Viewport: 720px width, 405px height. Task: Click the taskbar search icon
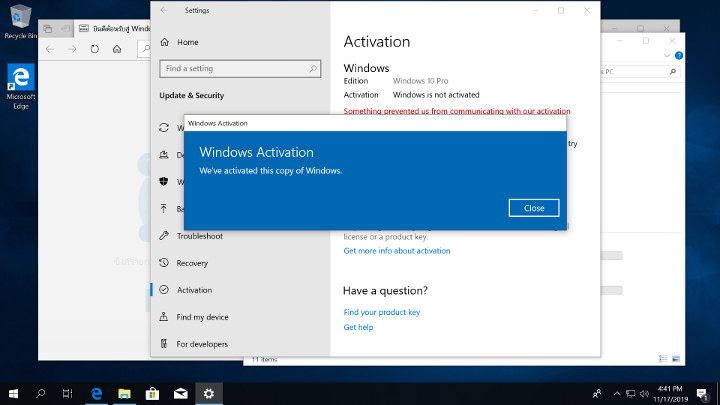pos(40,394)
